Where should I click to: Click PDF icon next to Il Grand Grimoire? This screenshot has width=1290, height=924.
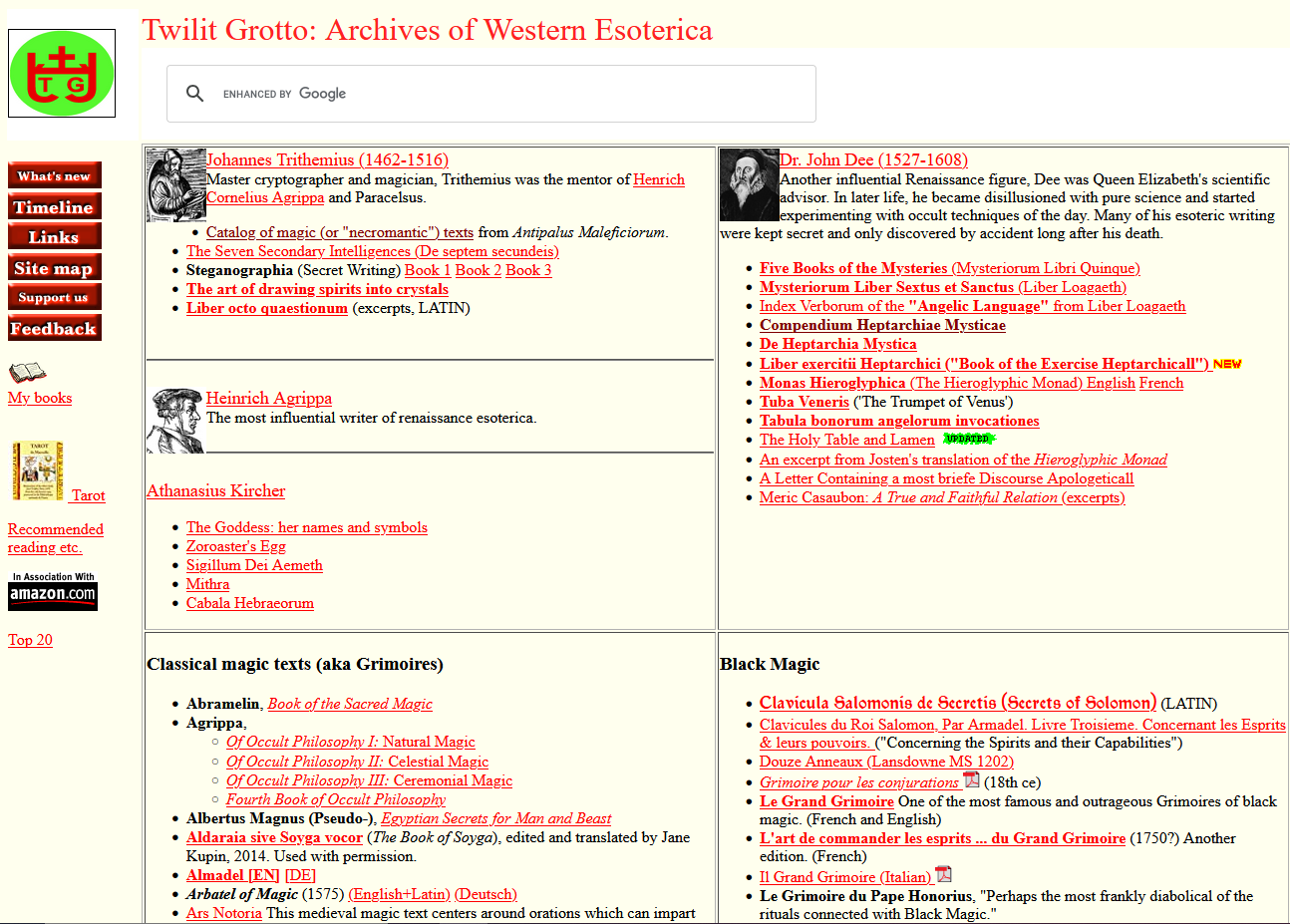point(944,874)
